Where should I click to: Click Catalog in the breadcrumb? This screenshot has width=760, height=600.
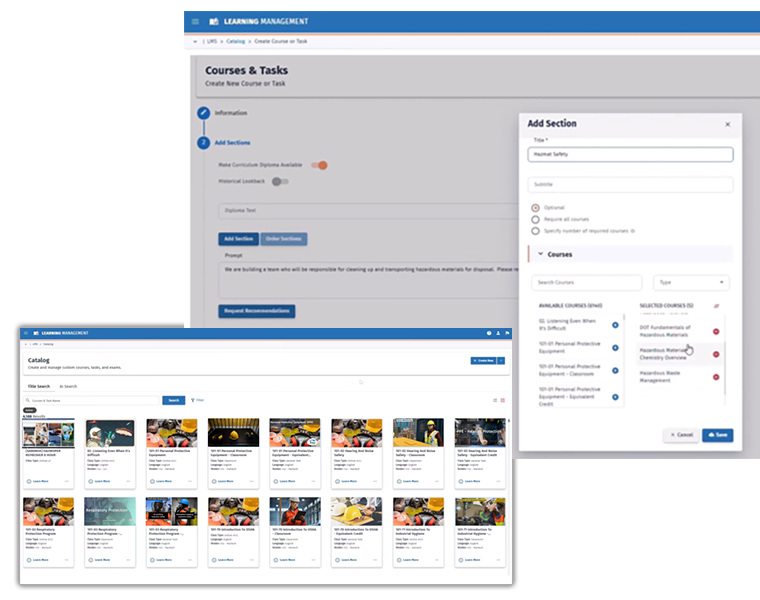[235, 42]
